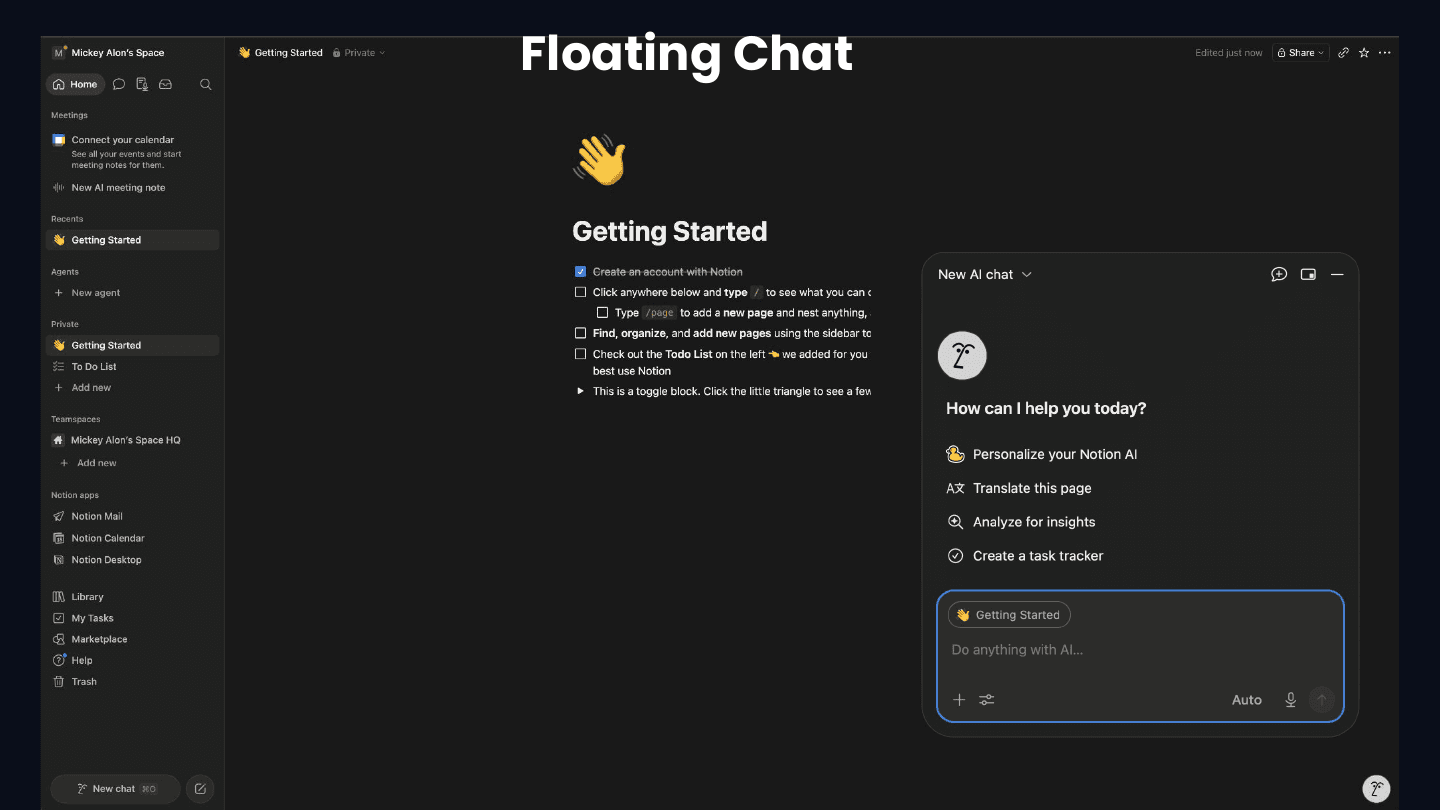The height and width of the screenshot is (810, 1440).
Task: Click the waving hand page icon
Action: 599,161
